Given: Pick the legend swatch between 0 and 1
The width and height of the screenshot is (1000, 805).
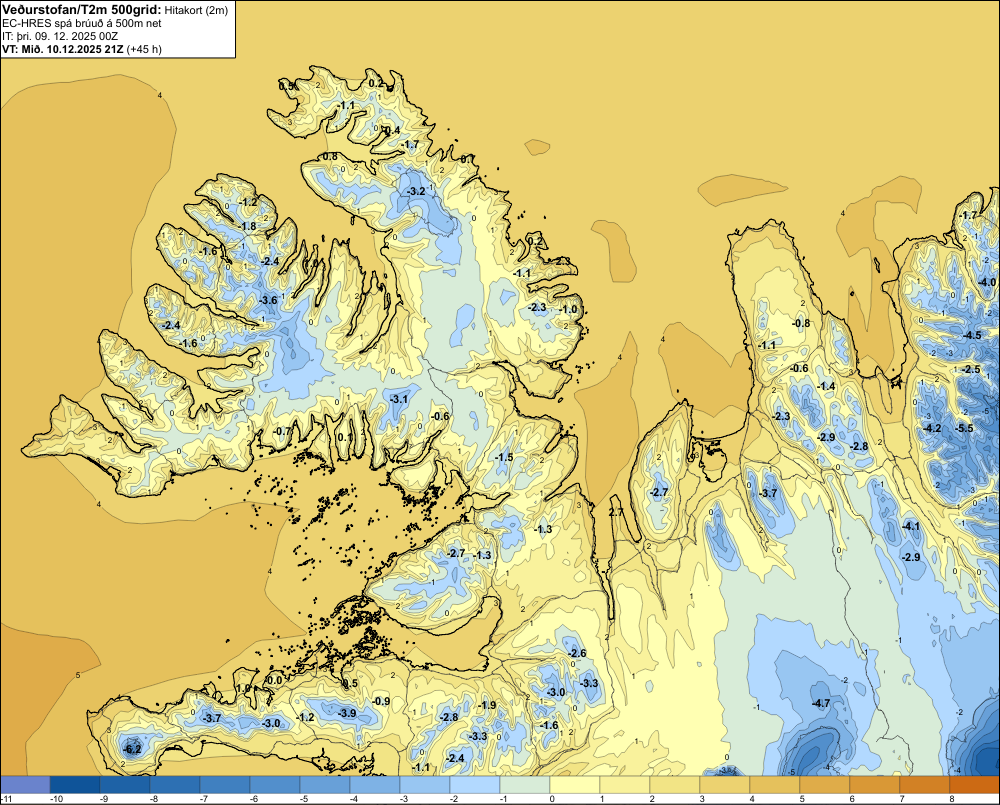Looking at the screenshot, I should click(x=575, y=785).
